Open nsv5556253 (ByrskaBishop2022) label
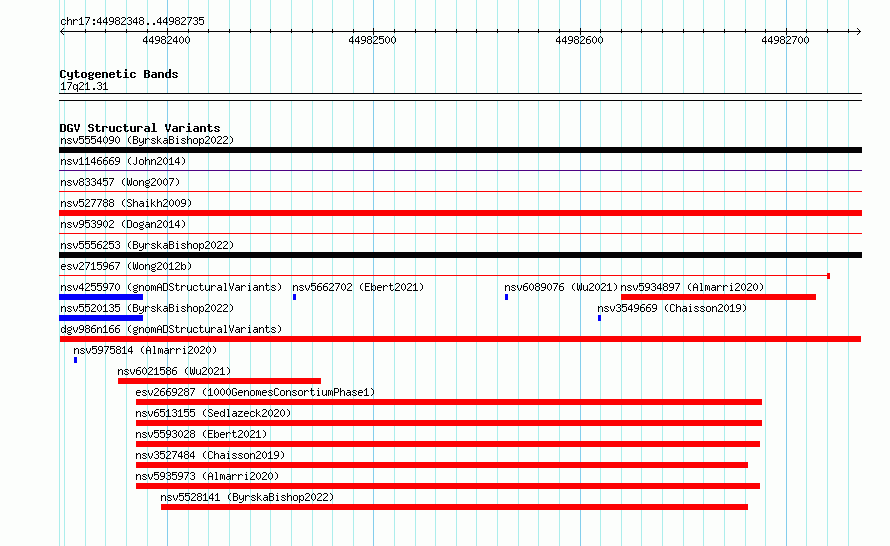This screenshot has height=546, width=890. coord(147,245)
